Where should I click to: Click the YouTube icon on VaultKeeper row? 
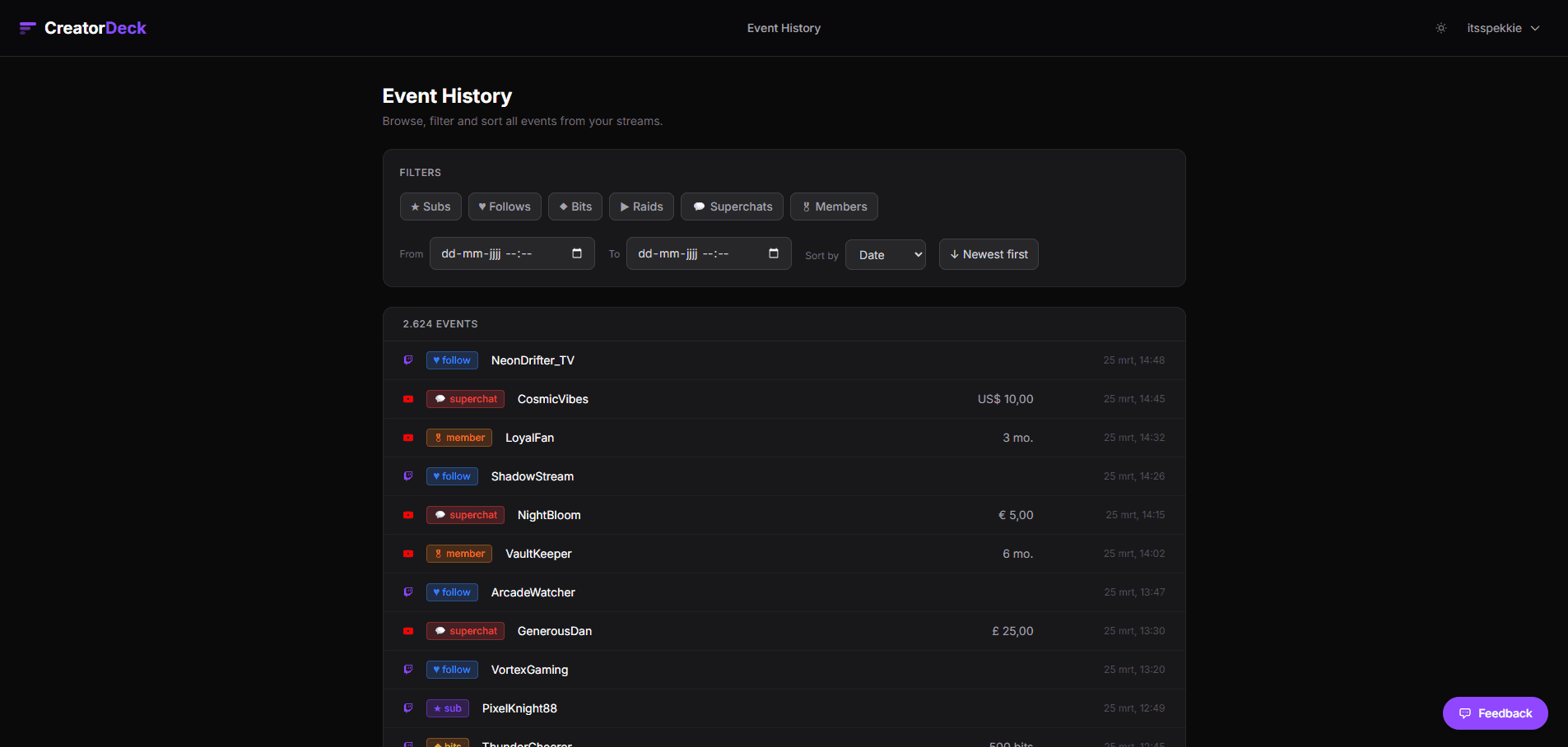point(408,554)
